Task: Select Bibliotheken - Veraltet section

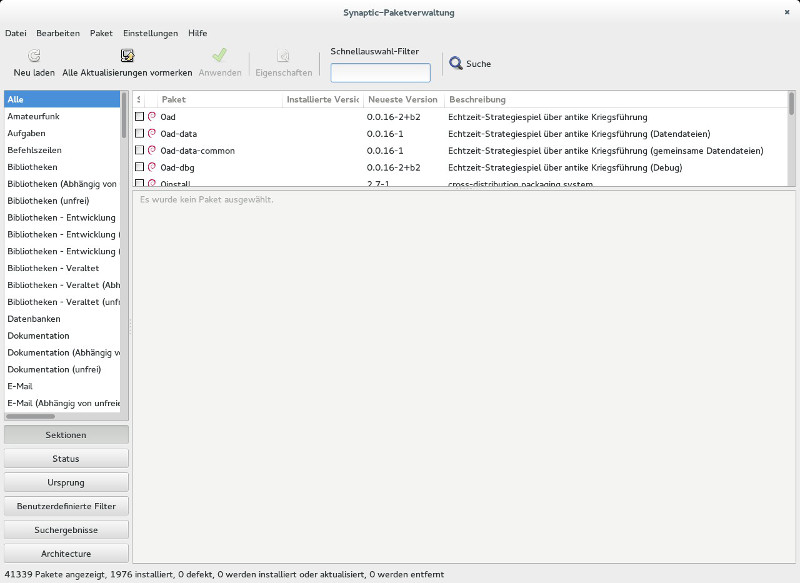Action: (62, 268)
